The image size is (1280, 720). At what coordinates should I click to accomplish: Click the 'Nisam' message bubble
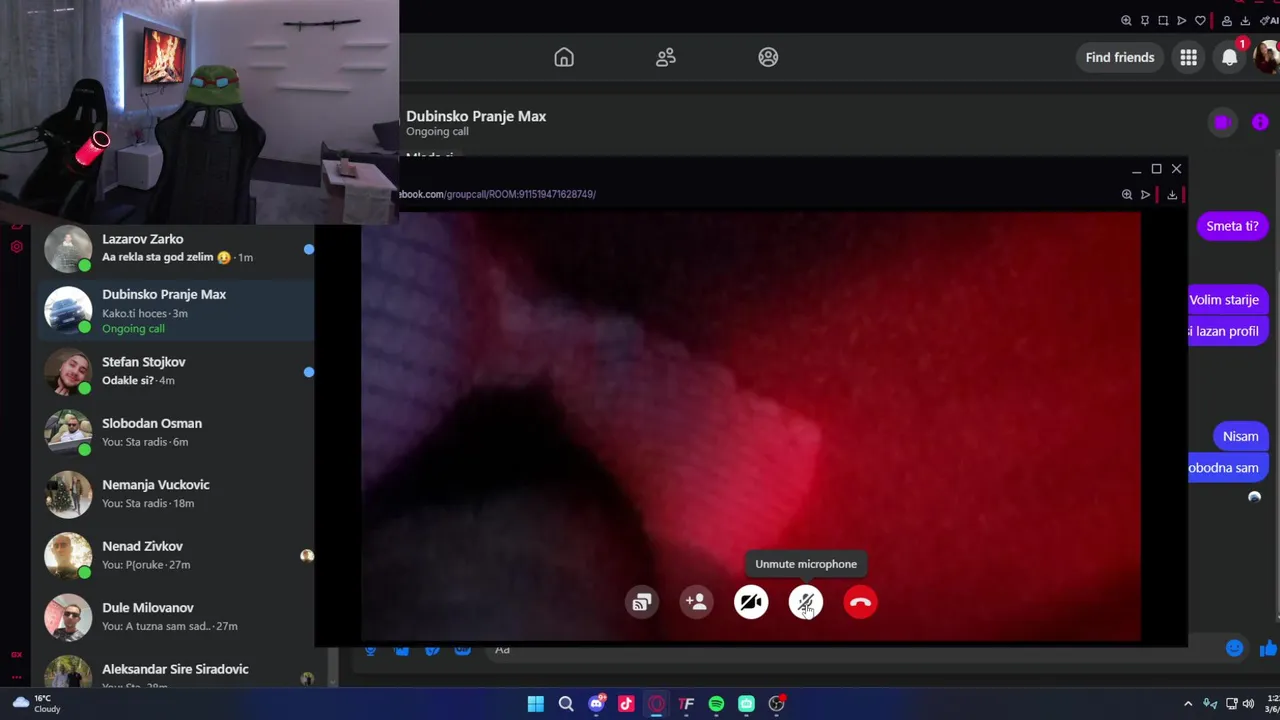[1240, 436]
